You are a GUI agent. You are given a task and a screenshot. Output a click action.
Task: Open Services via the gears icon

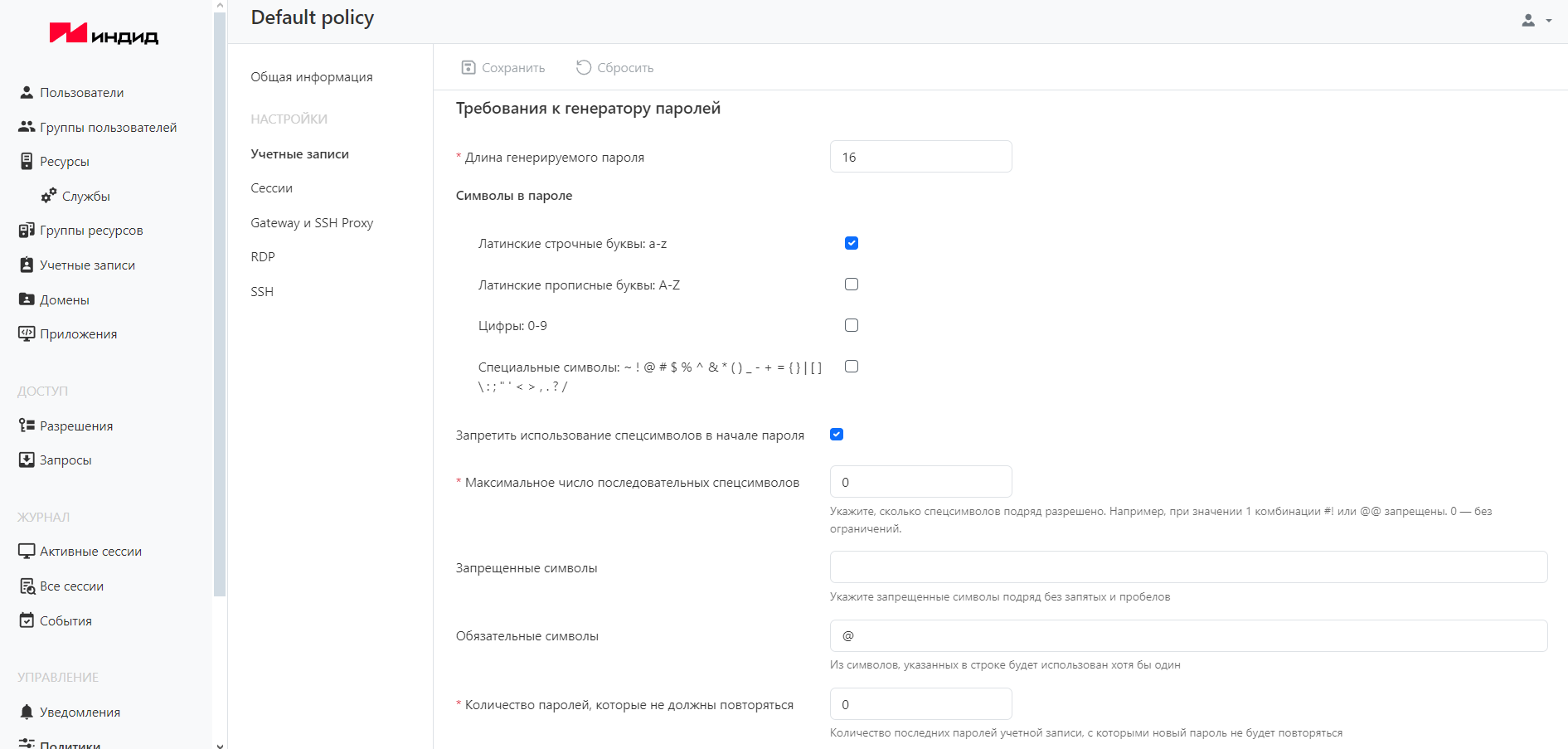coord(49,196)
